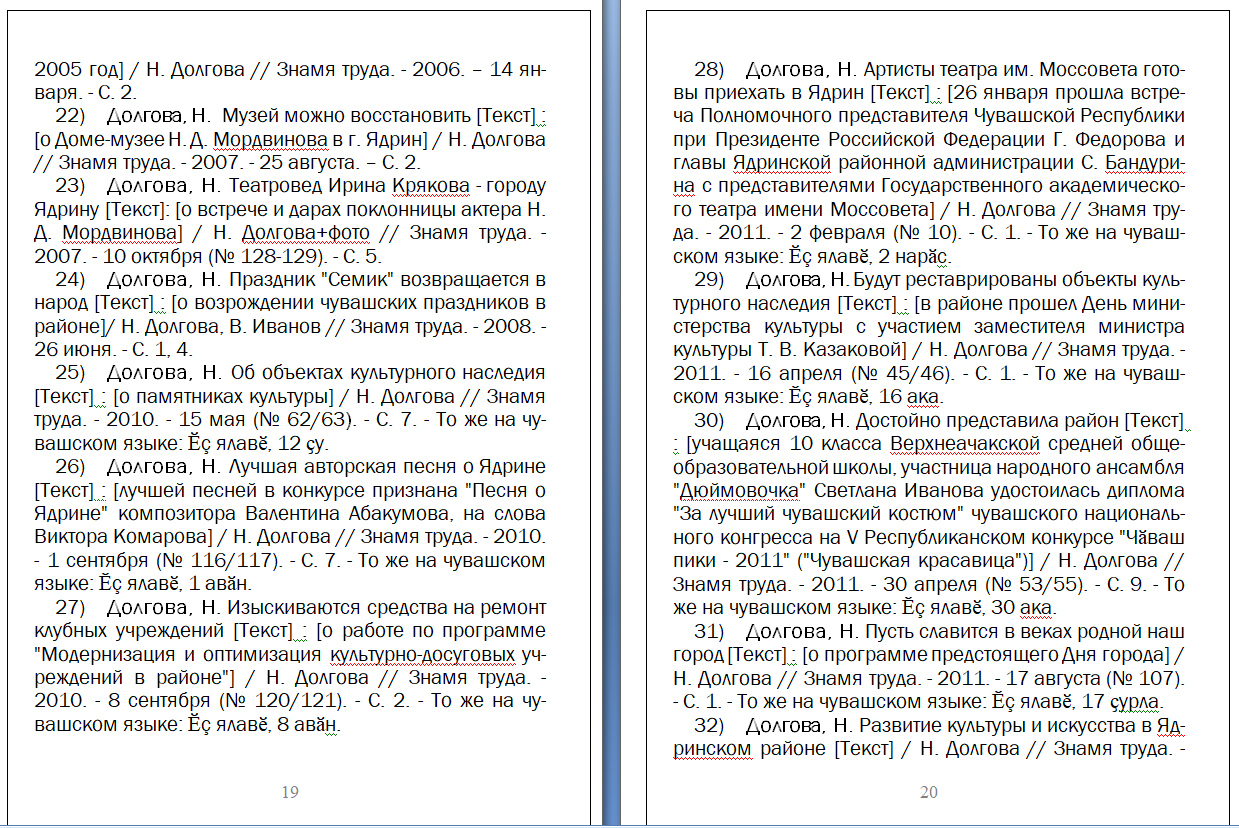The image size is (1239, 828).
Task: Click the entry number "23)"
Action: 68,186
